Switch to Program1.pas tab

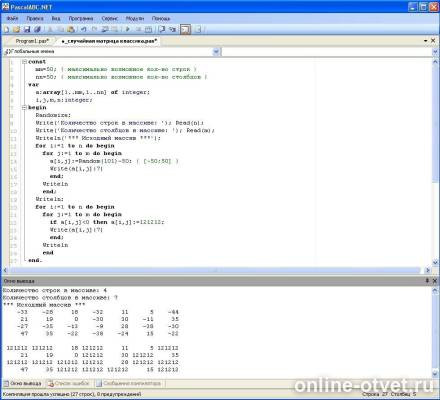32,41
